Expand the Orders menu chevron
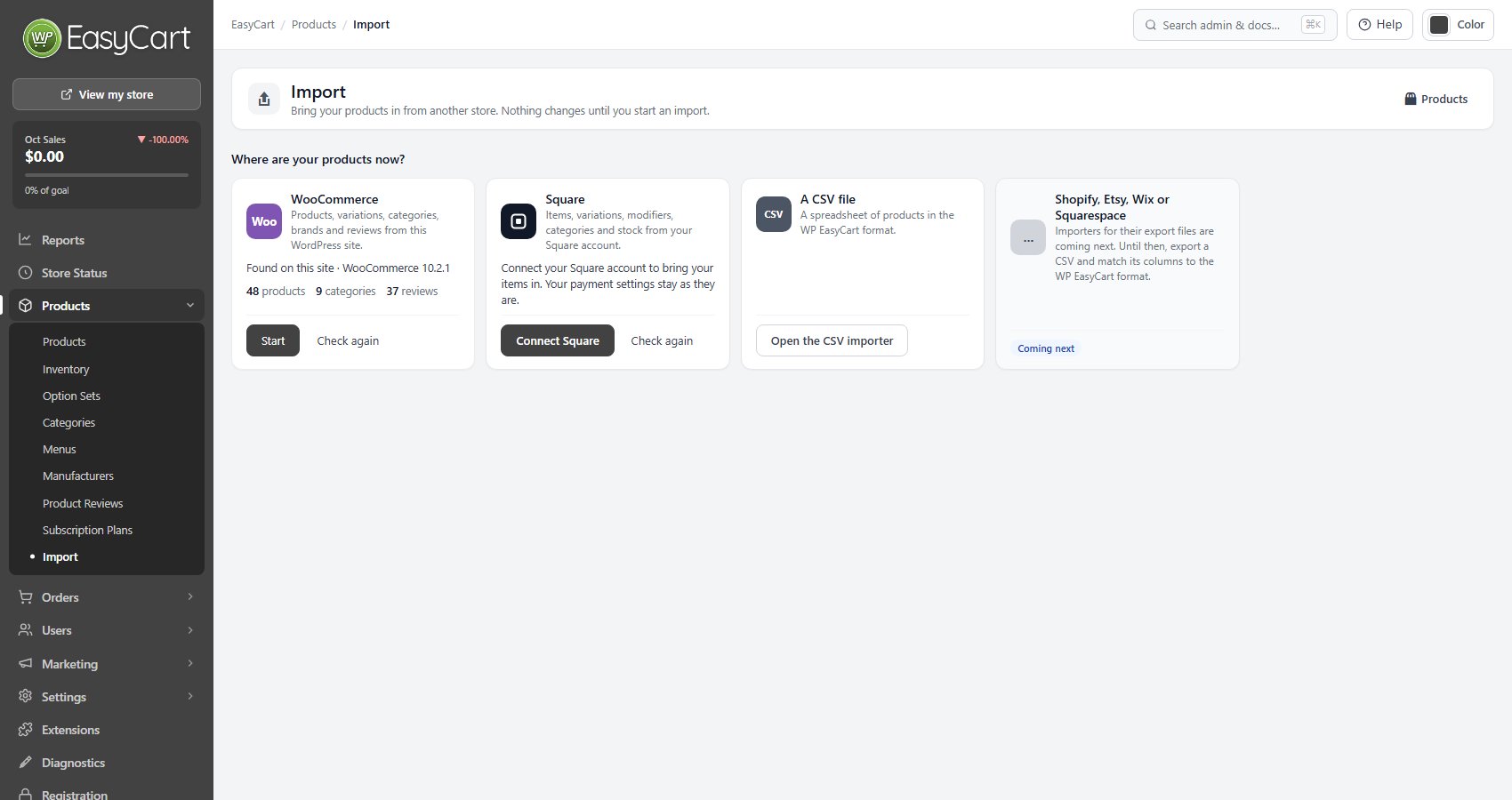Viewport: 1512px width, 800px height. point(190,597)
